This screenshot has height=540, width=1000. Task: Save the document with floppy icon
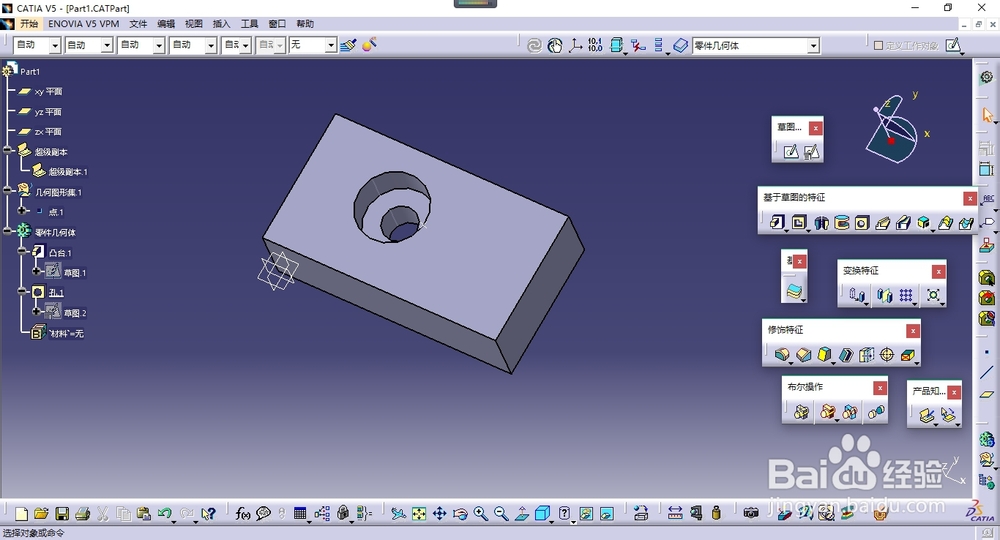click(x=62, y=514)
